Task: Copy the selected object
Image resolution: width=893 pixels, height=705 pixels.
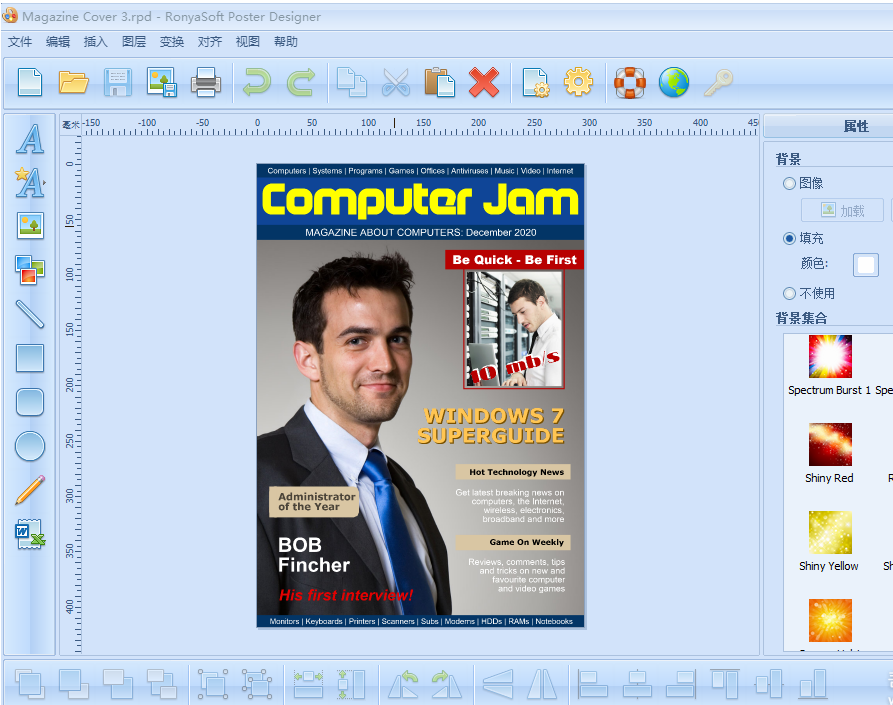Action: (351, 83)
